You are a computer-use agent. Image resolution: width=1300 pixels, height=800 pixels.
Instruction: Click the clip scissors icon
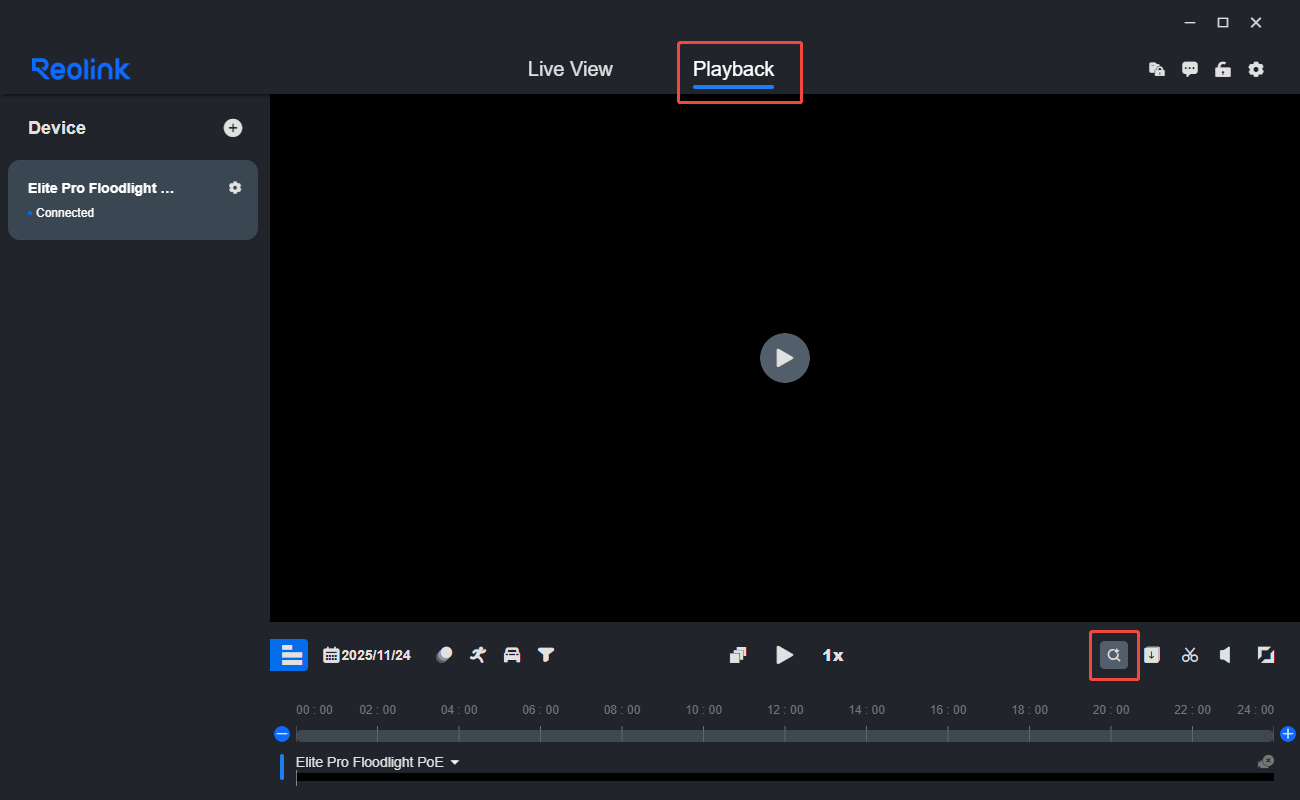tap(1189, 655)
